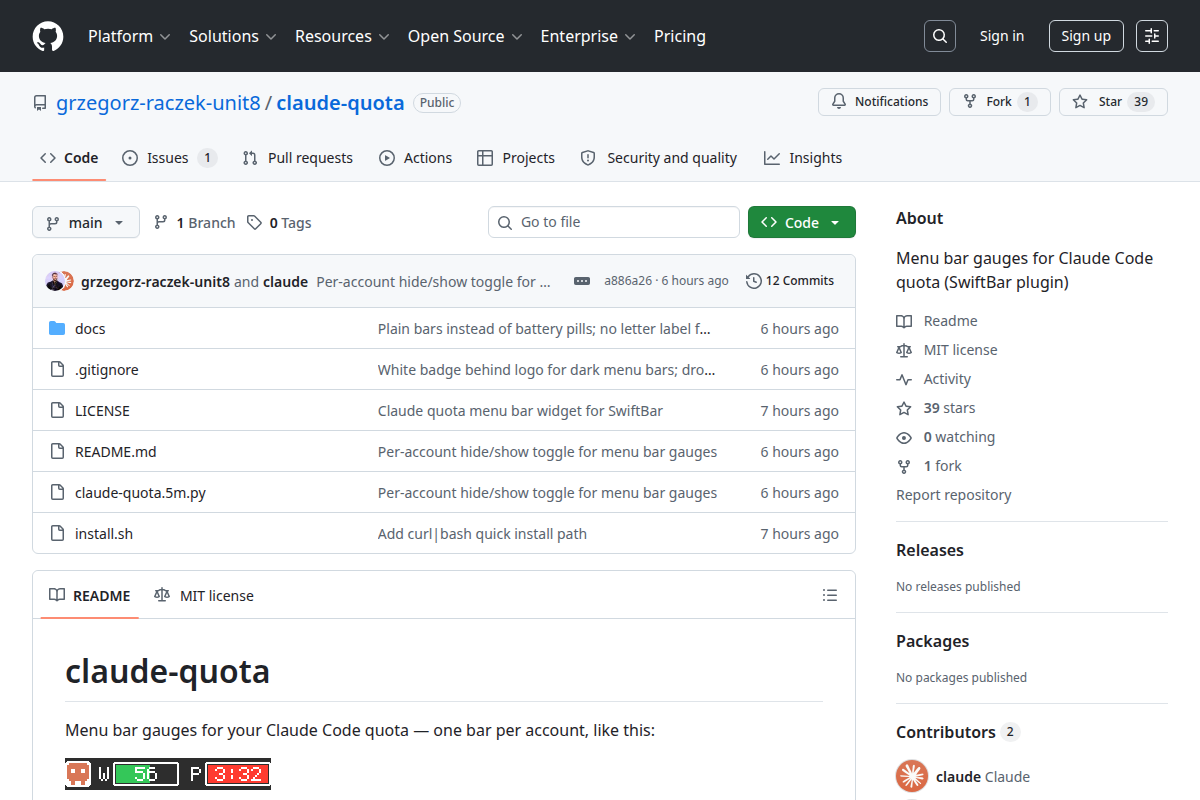The height and width of the screenshot is (800, 1200).
Task: Click the fork icon beside 1 fork
Action: (x=904, y=466)
